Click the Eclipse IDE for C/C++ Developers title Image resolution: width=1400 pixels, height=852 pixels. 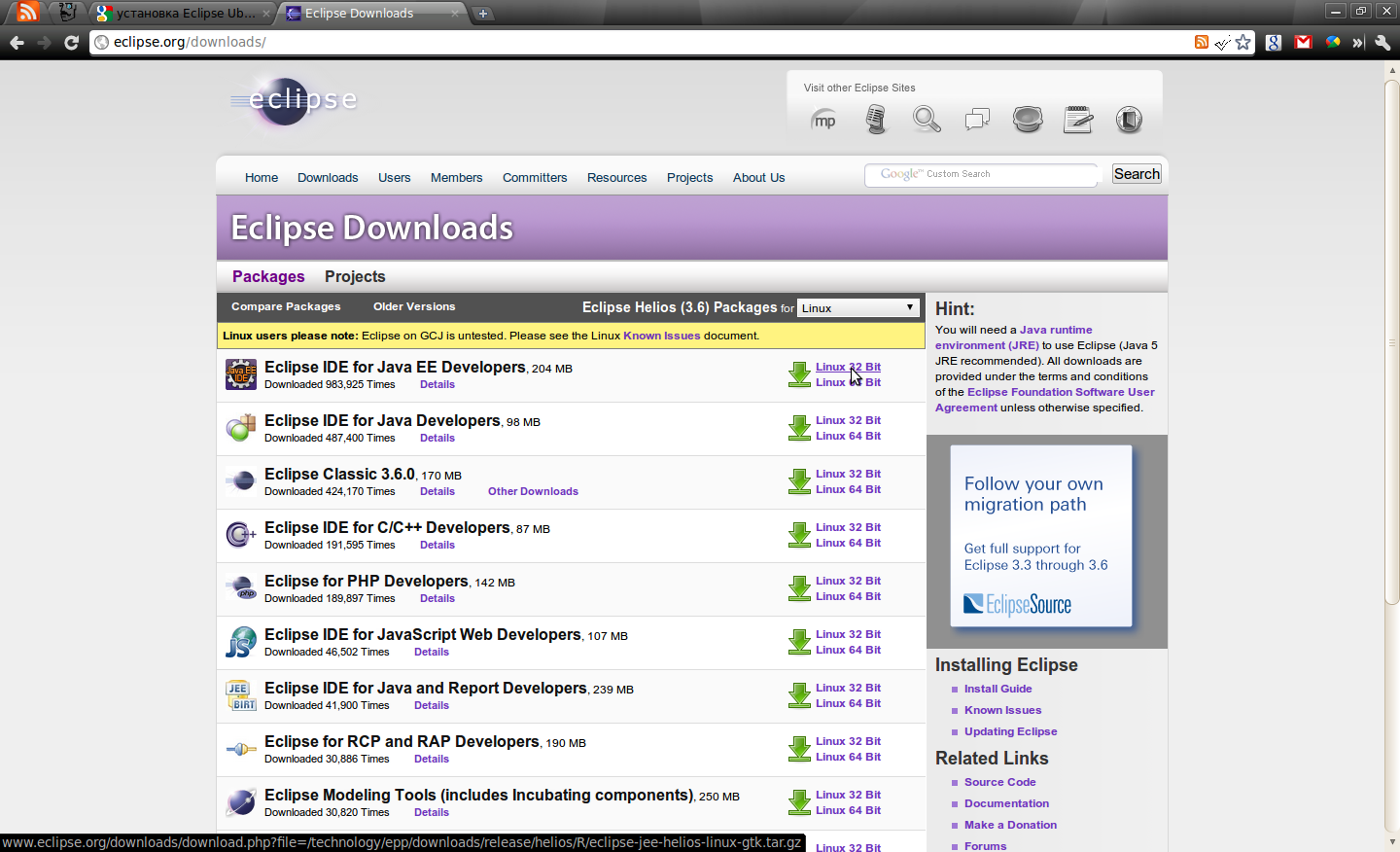[387, 528]
